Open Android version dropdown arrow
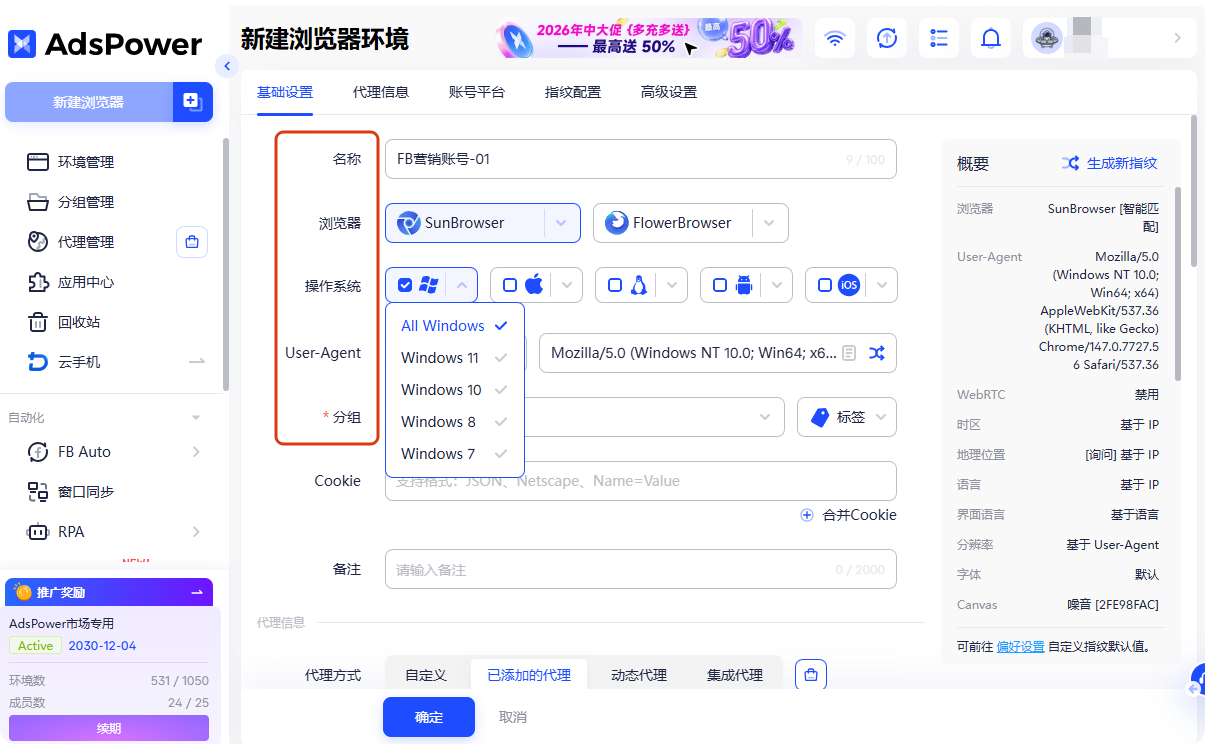Image resolution: width=1205 pixels, height=744 pixels. tap(777, 285)
